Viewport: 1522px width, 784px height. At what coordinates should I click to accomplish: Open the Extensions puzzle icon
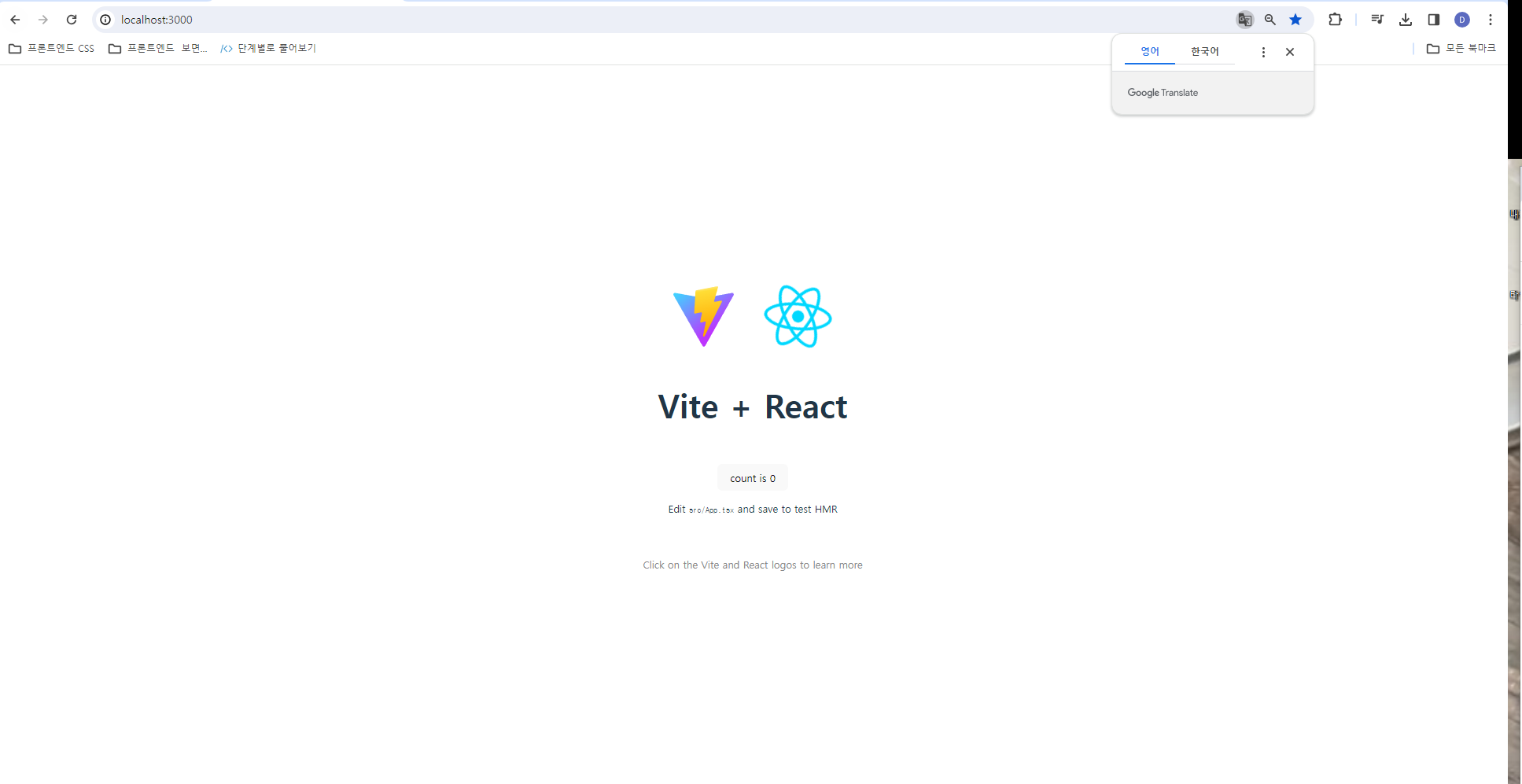coord(1335,20)
